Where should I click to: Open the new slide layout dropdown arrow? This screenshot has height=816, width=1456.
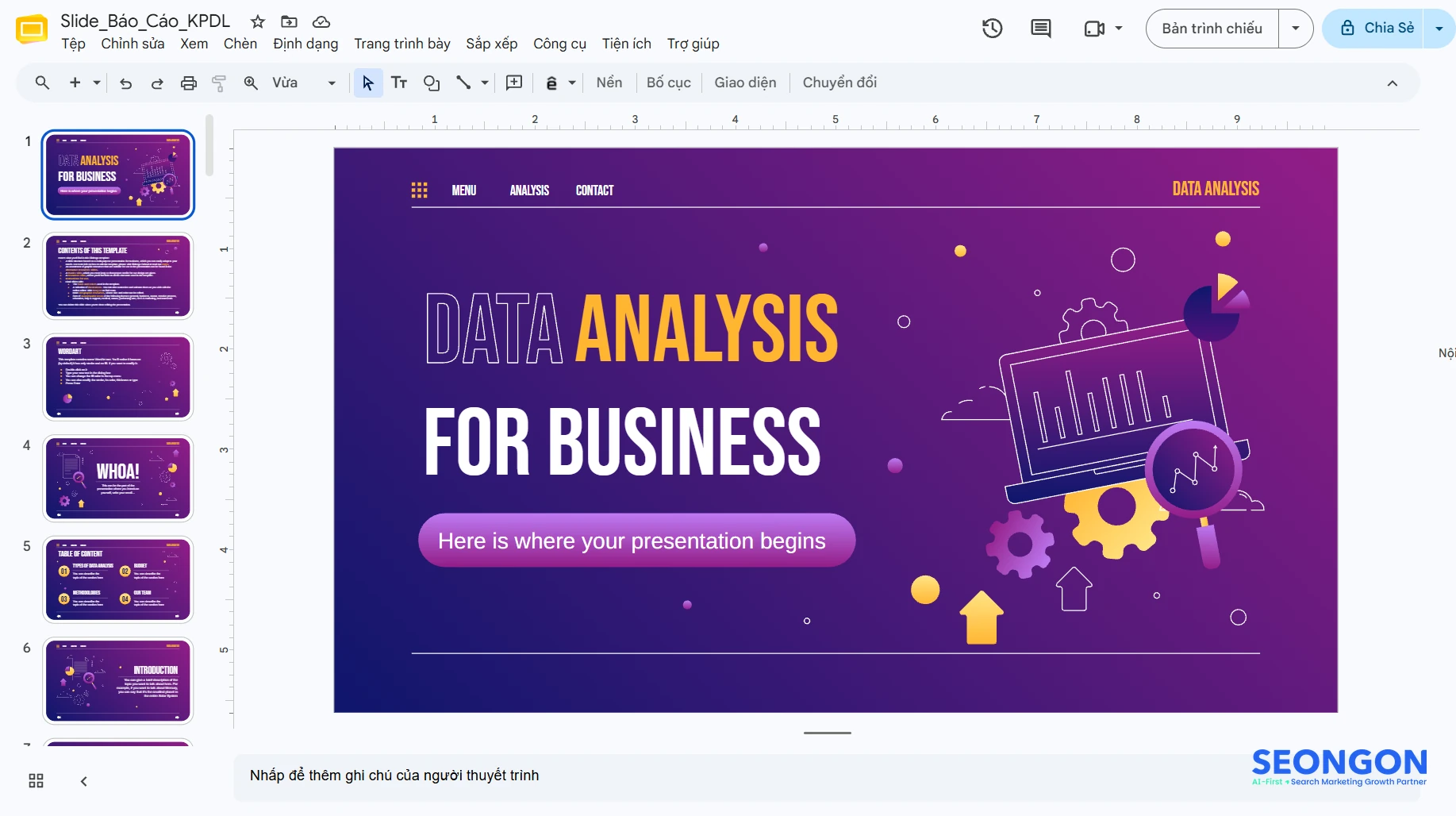[97, 83]
